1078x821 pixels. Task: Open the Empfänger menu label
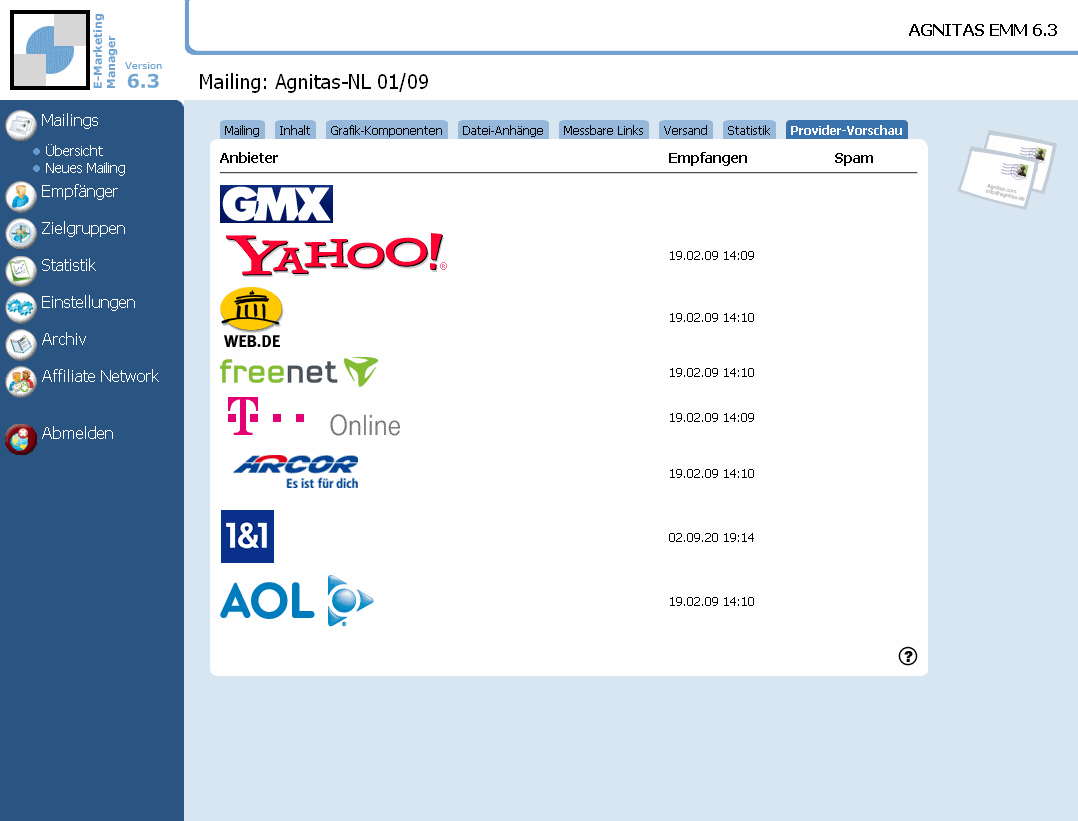tap(79, 192)
